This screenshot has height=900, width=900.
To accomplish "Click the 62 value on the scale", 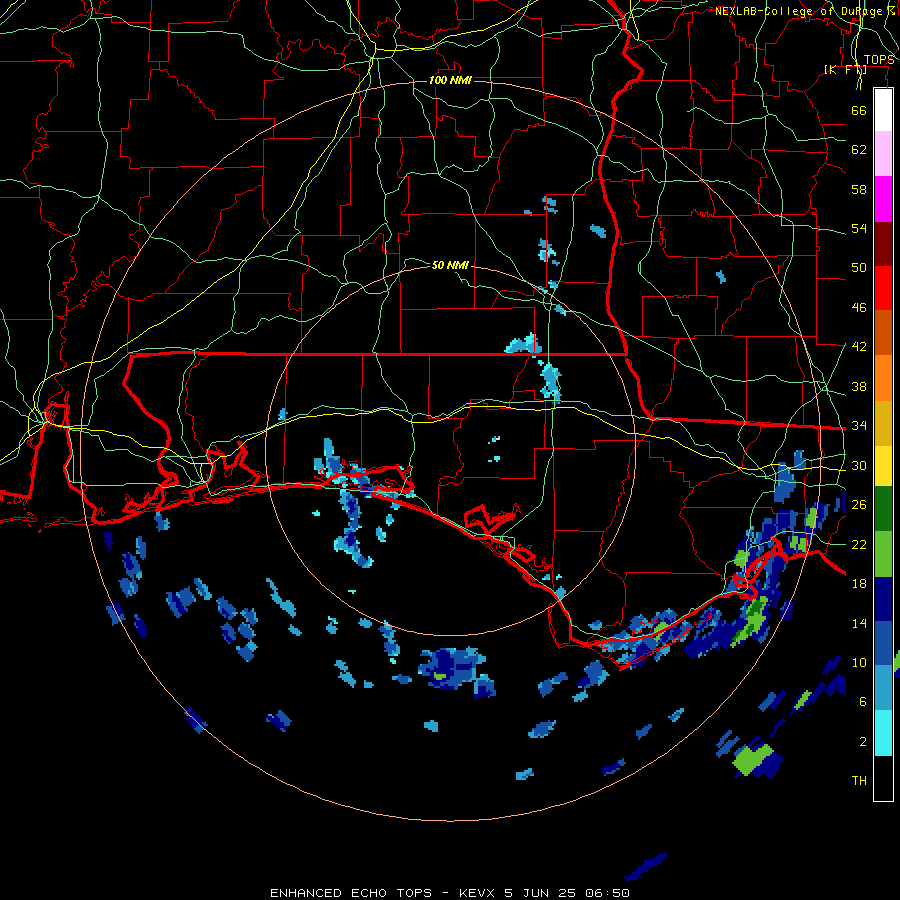I will pos(859,150).
